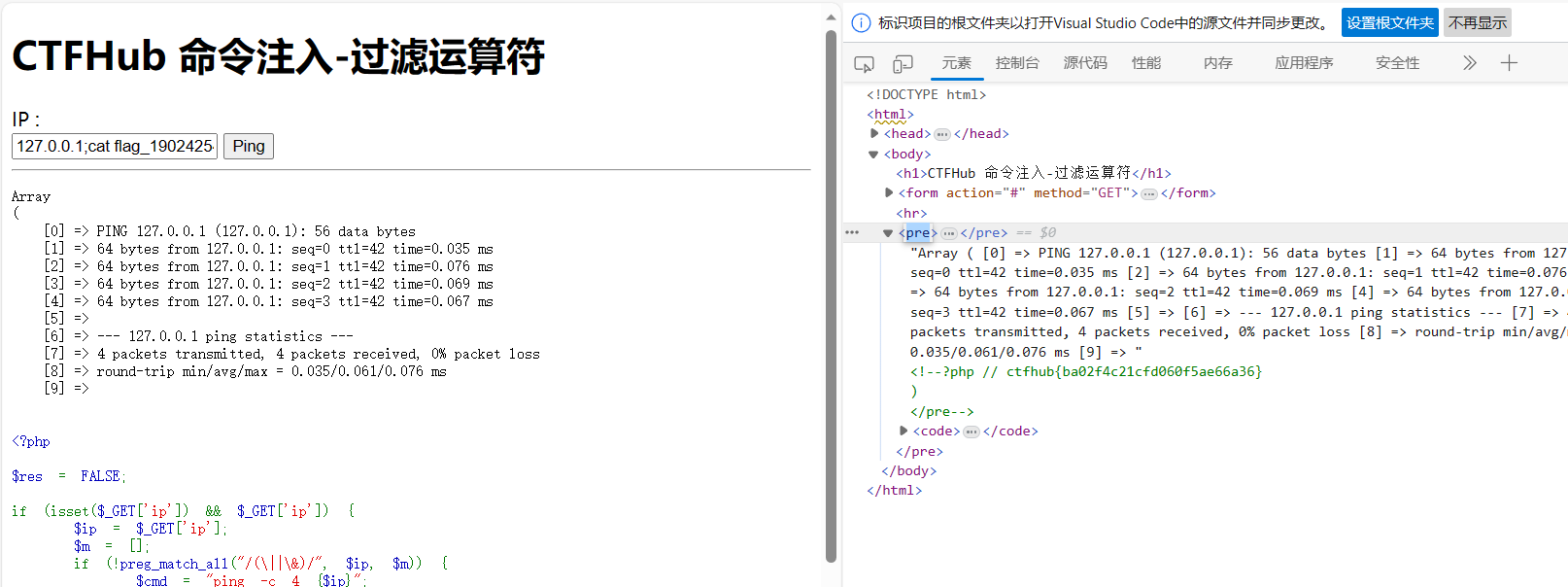1568x587 pixels.
Task: Click the "Array" output text on the page
Action: (31, 196)
